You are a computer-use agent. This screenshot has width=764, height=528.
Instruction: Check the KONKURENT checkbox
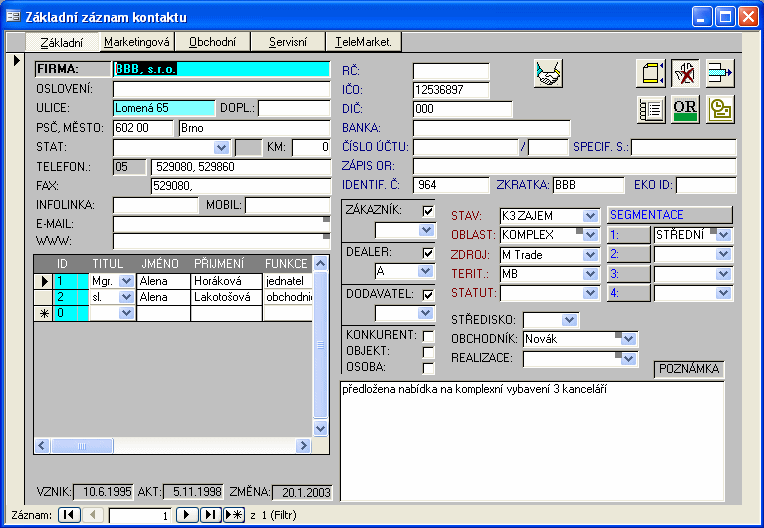click(428, 336)
